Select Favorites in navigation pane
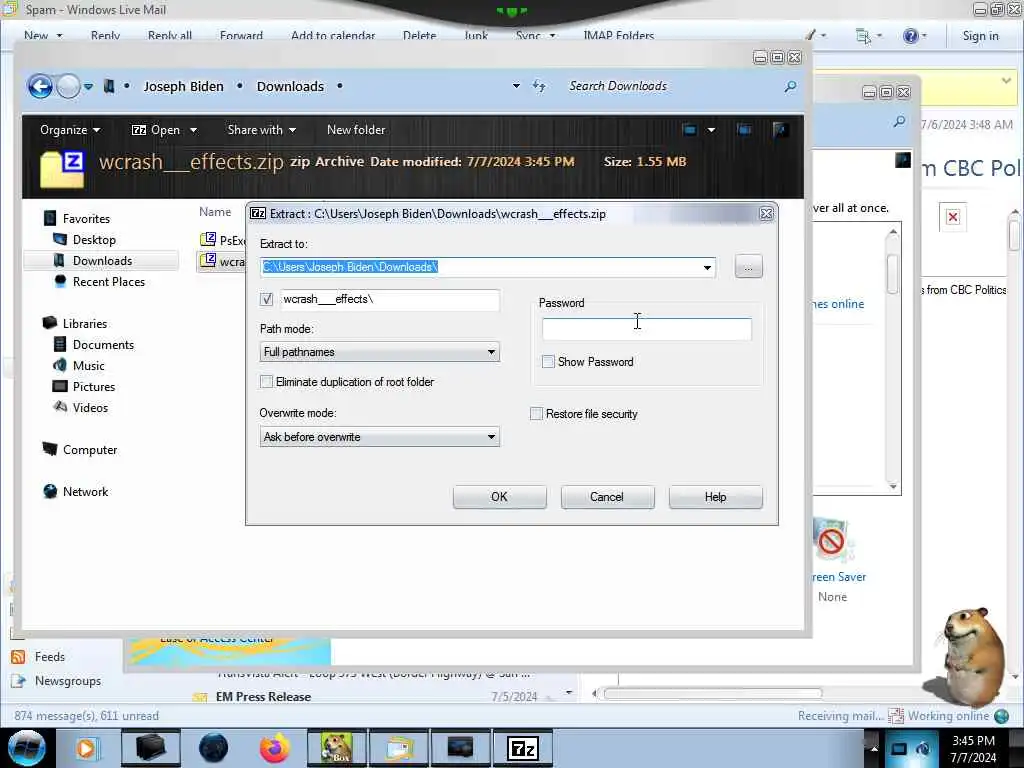 click(86, 219)
